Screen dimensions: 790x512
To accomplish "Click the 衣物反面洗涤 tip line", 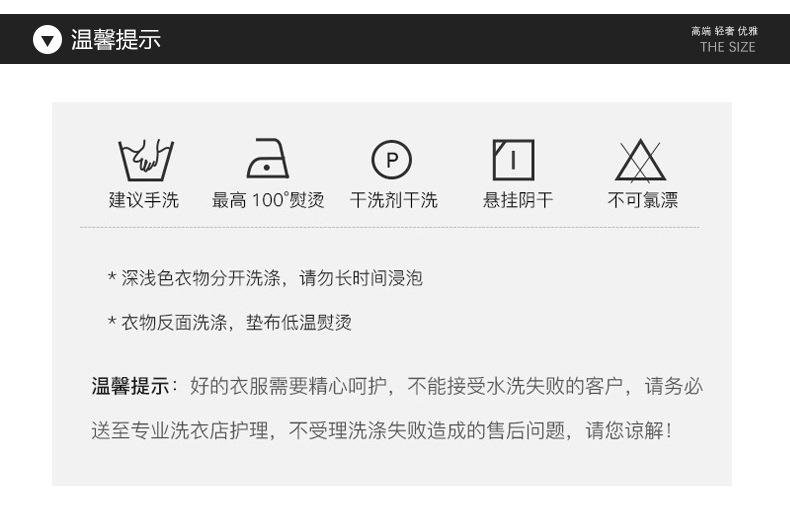I will (x=229, y=323).
